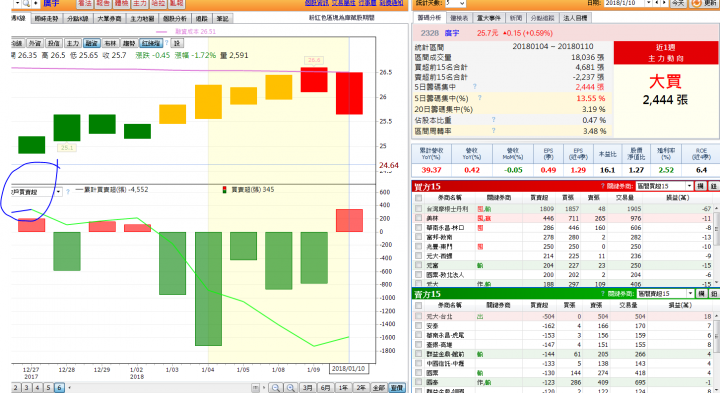Click the 今天 button
The height and width of the screenshot is (393, 720).
point(678,3)
